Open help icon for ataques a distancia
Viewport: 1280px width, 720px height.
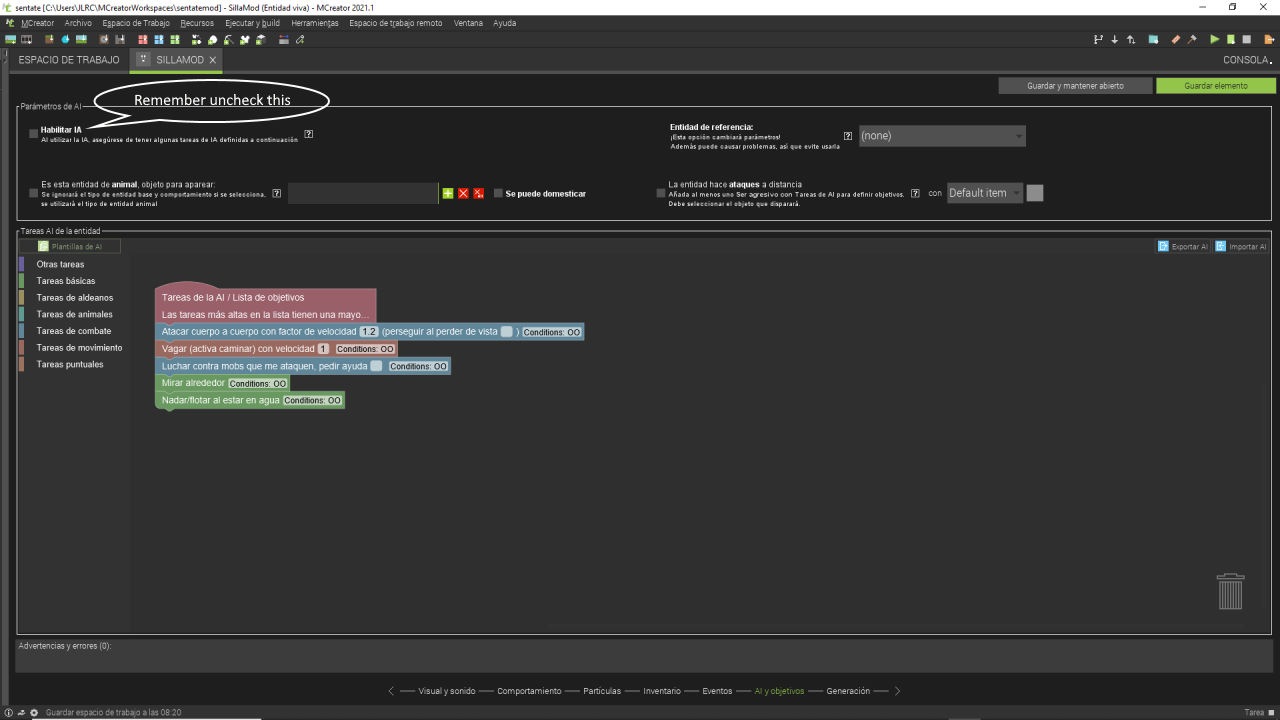click(x=915, y=193)
